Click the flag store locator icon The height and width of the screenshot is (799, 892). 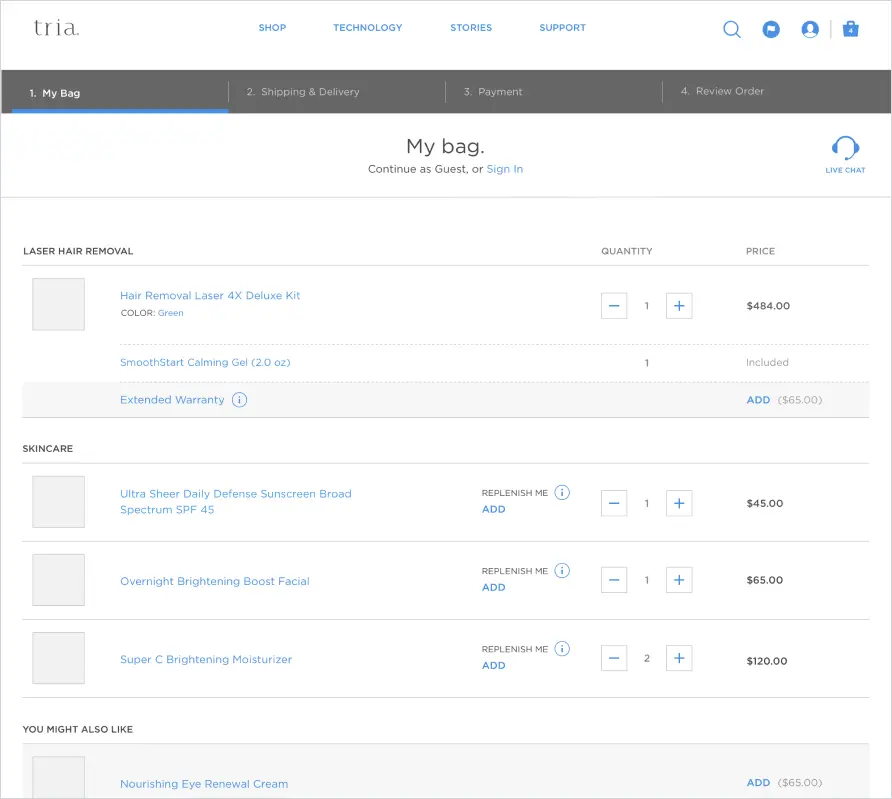click(x=771, y=29)
